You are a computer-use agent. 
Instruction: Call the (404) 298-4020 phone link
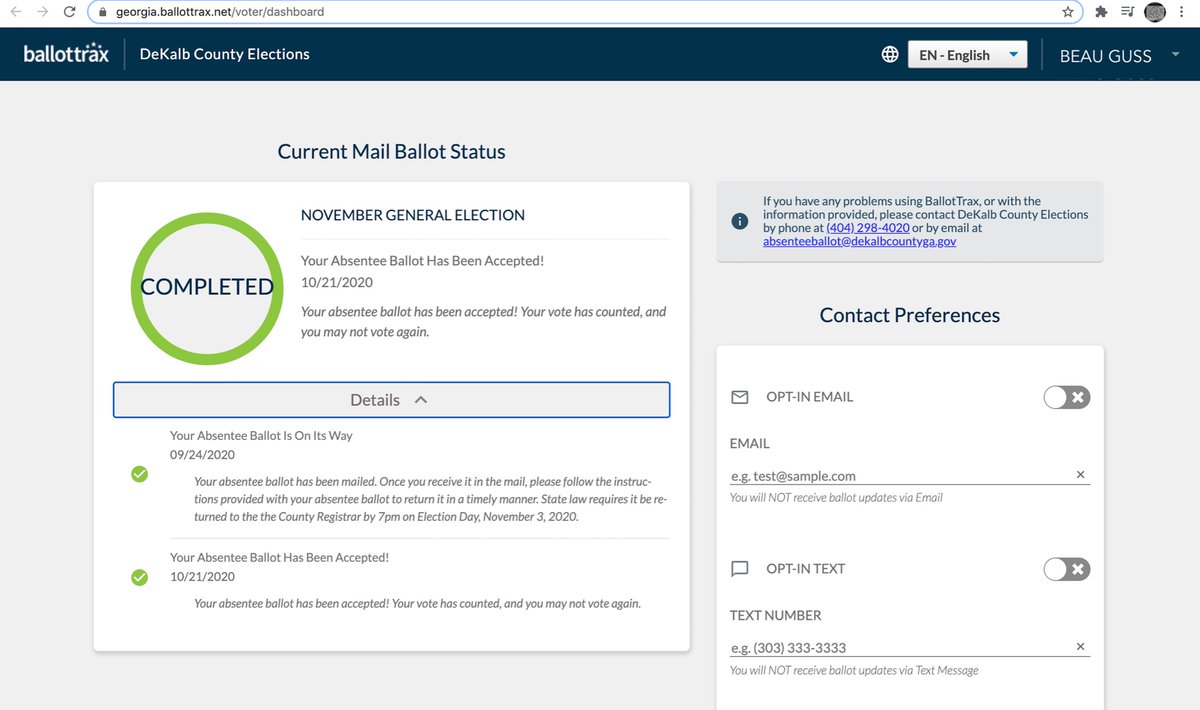click(x=868, y=228)
